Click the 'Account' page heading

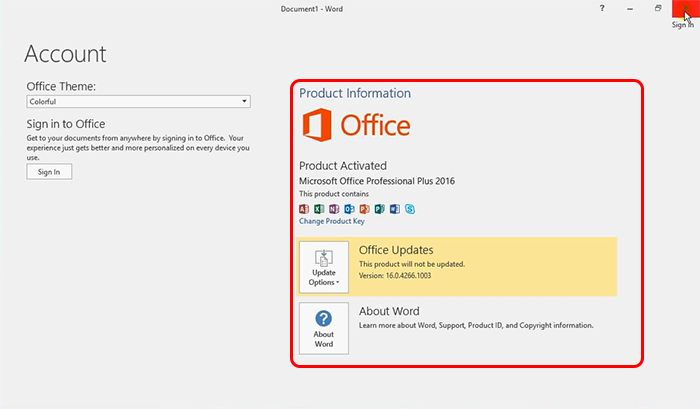click(65, 54)
